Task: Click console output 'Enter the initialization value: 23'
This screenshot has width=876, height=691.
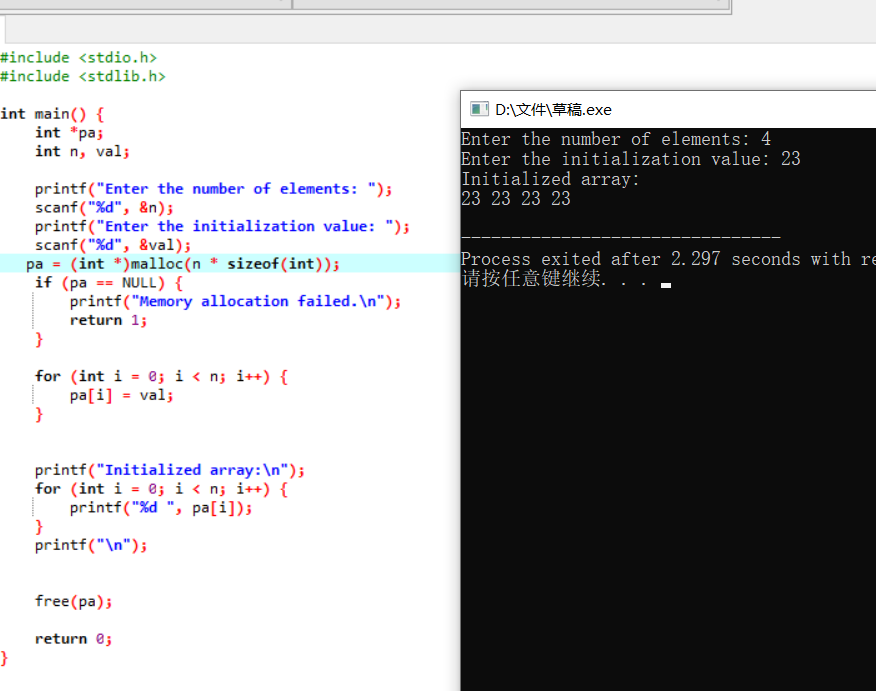Action: pyautogui.click(x=631, y=159)
